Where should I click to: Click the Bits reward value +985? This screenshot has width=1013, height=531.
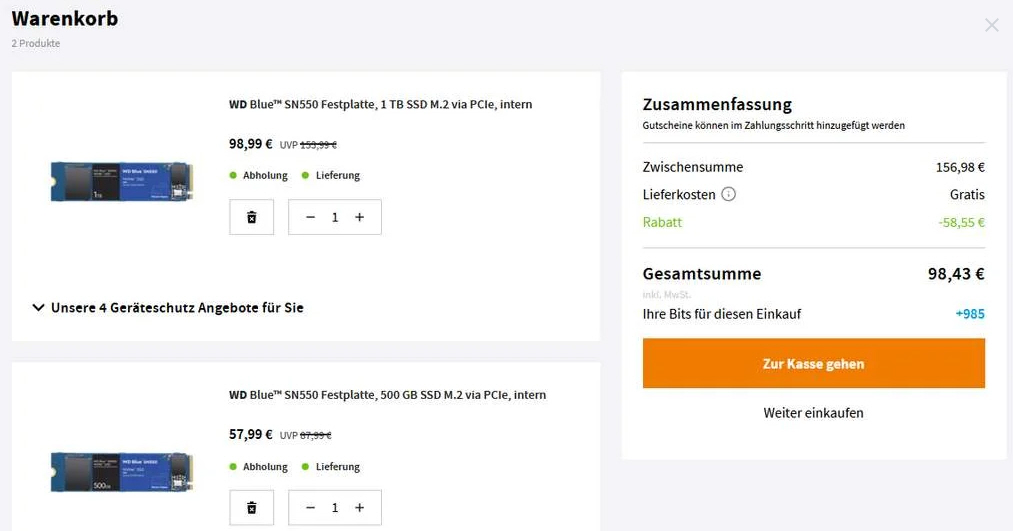pyautogui.click(x=970, y=314)
